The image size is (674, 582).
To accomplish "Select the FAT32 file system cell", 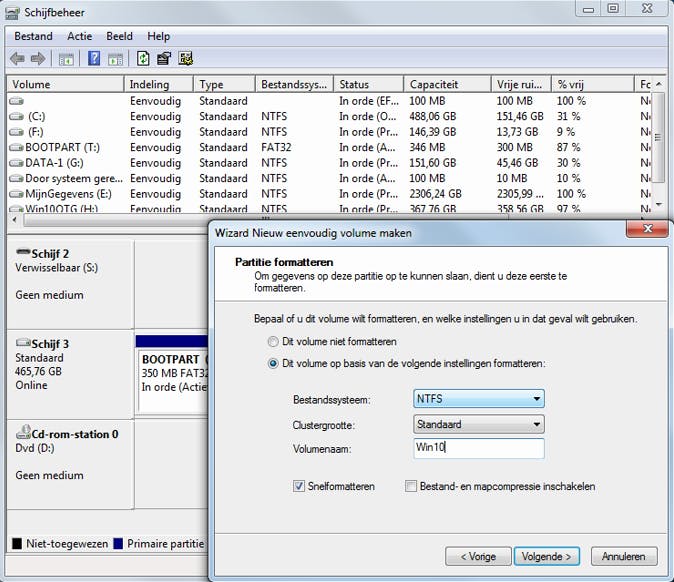I will pyautogui.click(x=276, y=147).
